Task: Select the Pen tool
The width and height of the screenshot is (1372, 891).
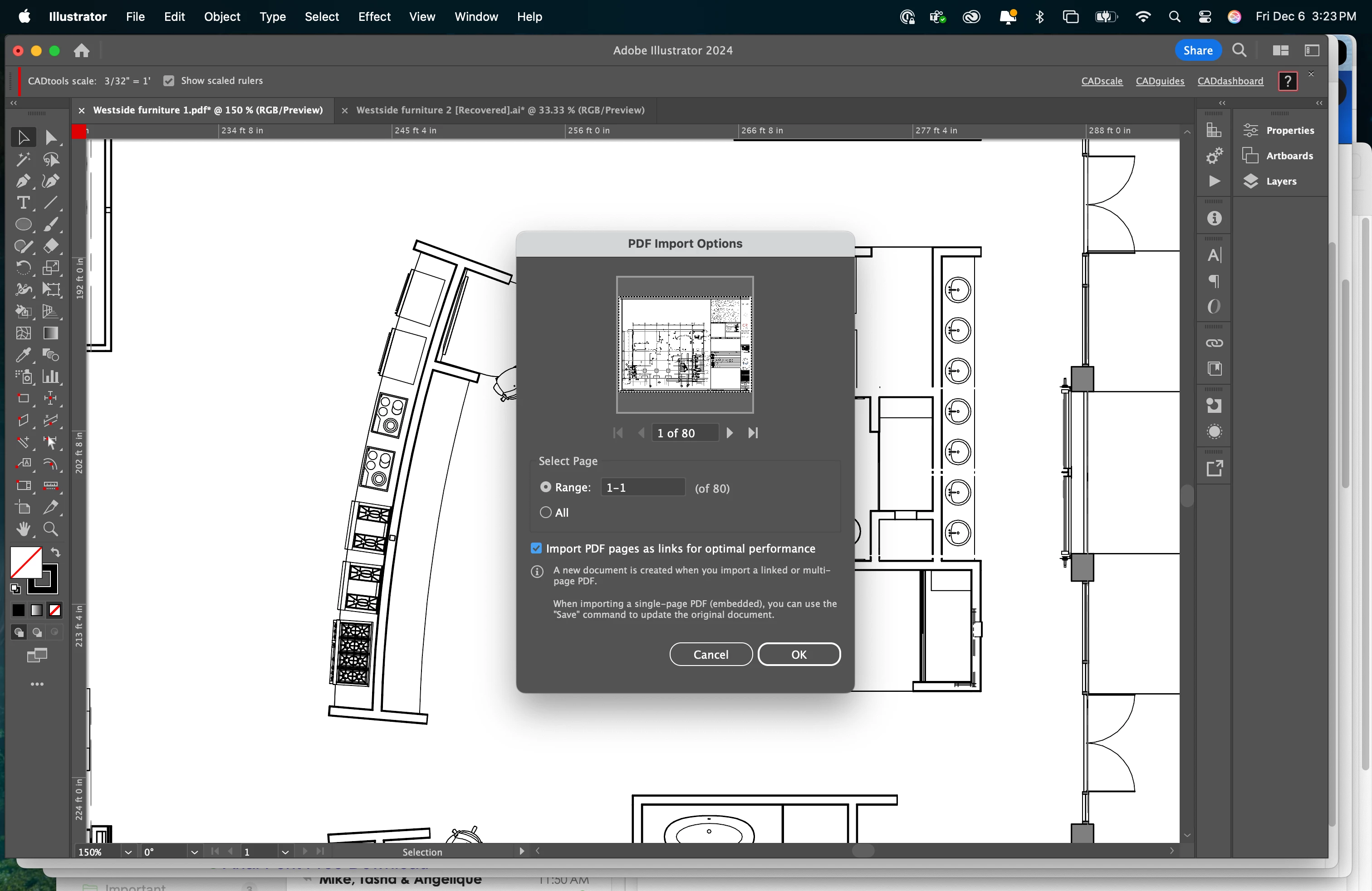Action: tap(23, 181)
